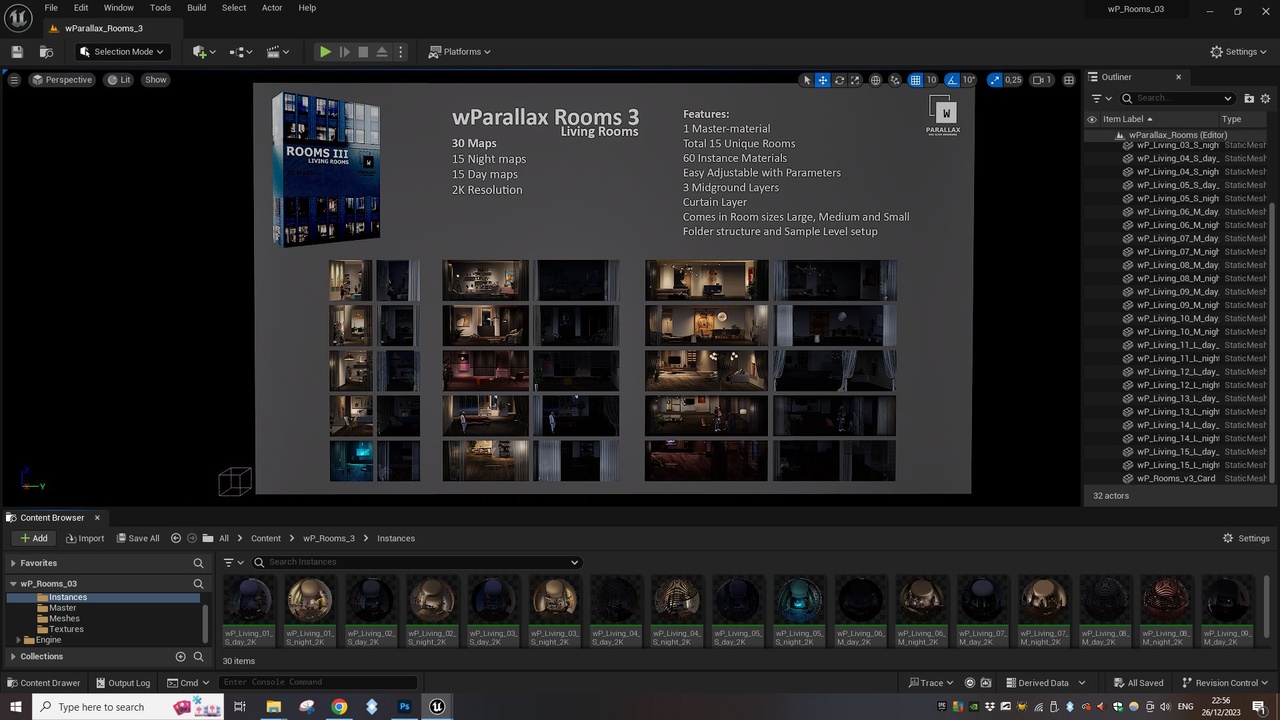
Task: Open the Platforms dropdown
Action: (461, 52)
